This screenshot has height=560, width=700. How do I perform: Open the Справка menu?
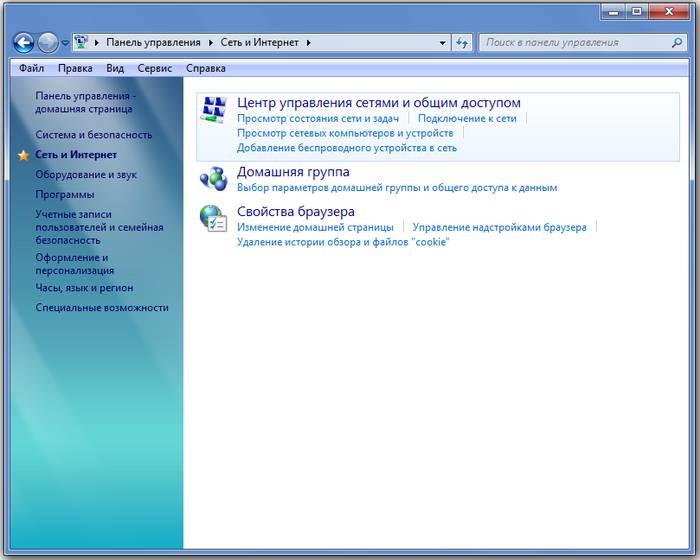tap(206, 68)
